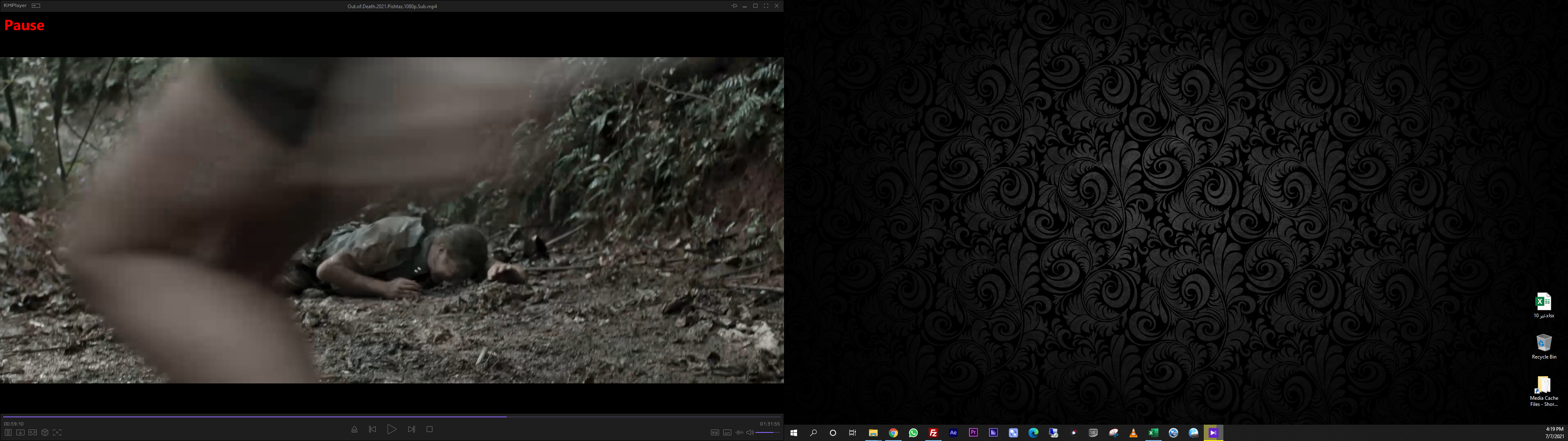1568x441 pixels.
Task: Toggle the compact mode icon beside KMPlayer
Action: coord(36,5)
